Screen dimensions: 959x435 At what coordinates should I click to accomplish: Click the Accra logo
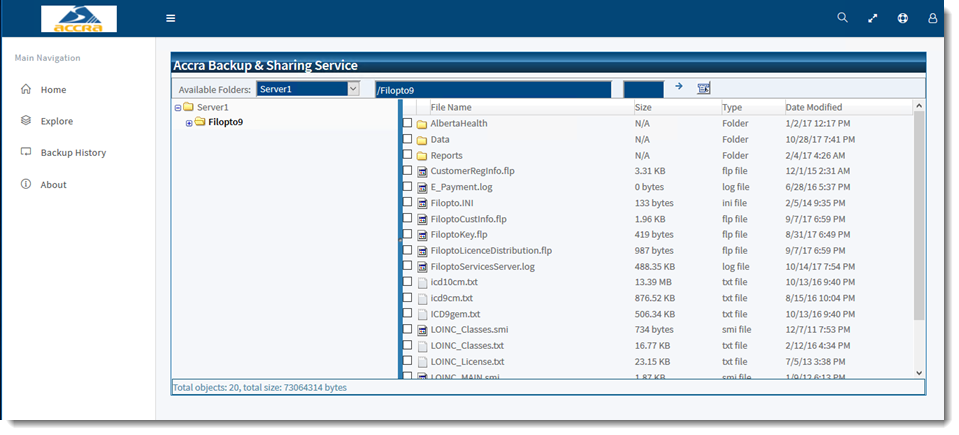[x=78, y=18]
